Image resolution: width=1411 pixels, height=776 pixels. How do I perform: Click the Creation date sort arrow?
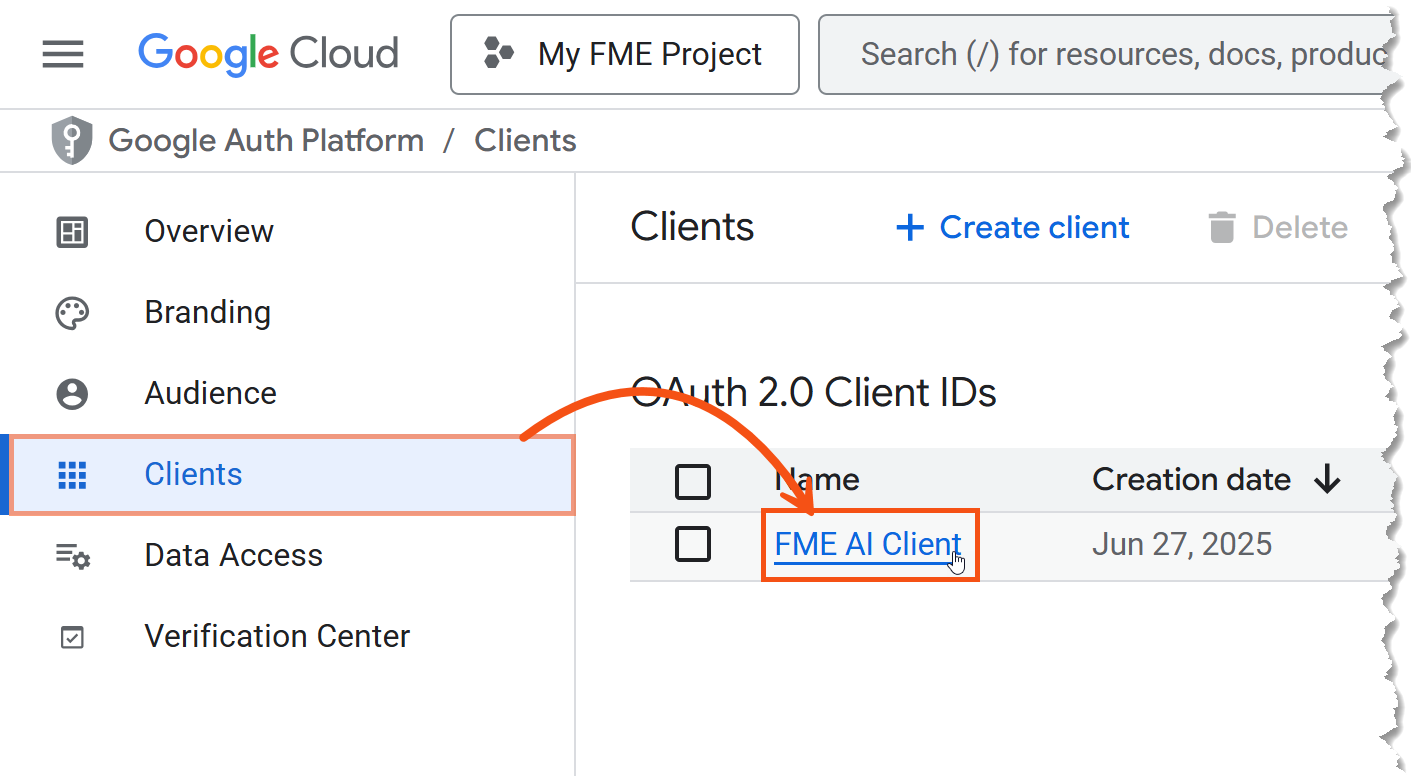tap(1327, 480)
